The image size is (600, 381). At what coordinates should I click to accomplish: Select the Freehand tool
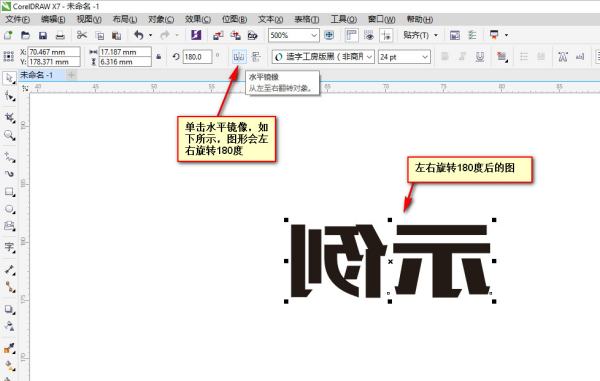9,157
